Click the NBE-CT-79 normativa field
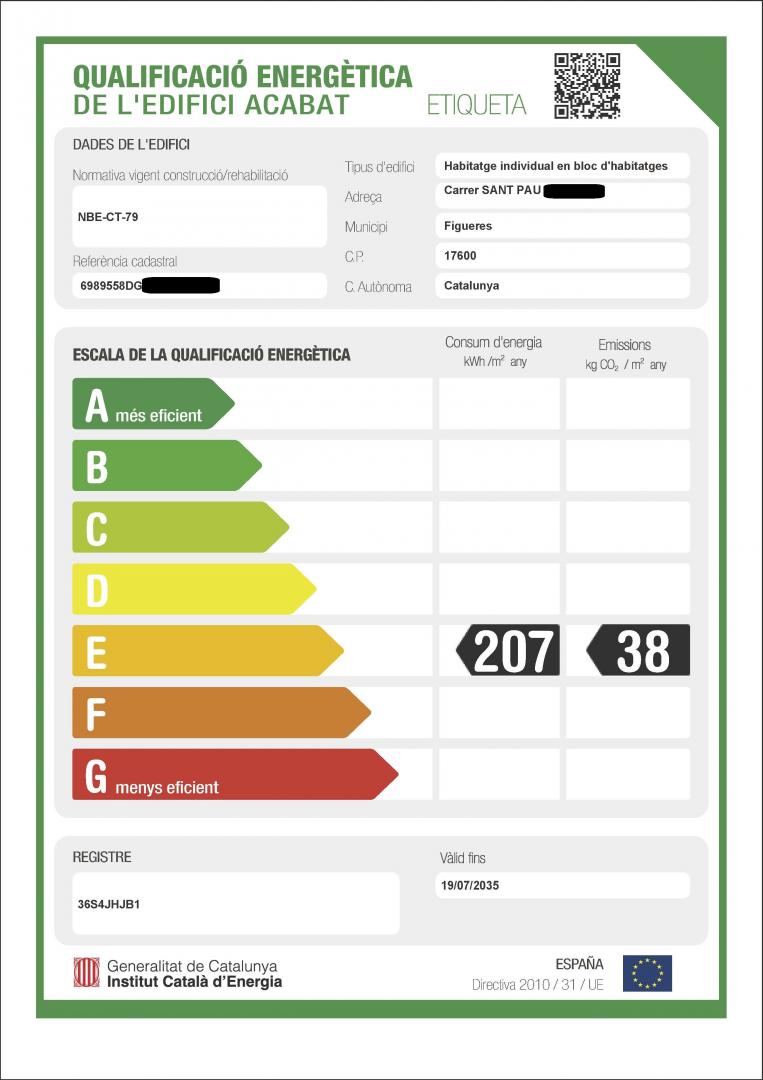 tap(199, 216)
